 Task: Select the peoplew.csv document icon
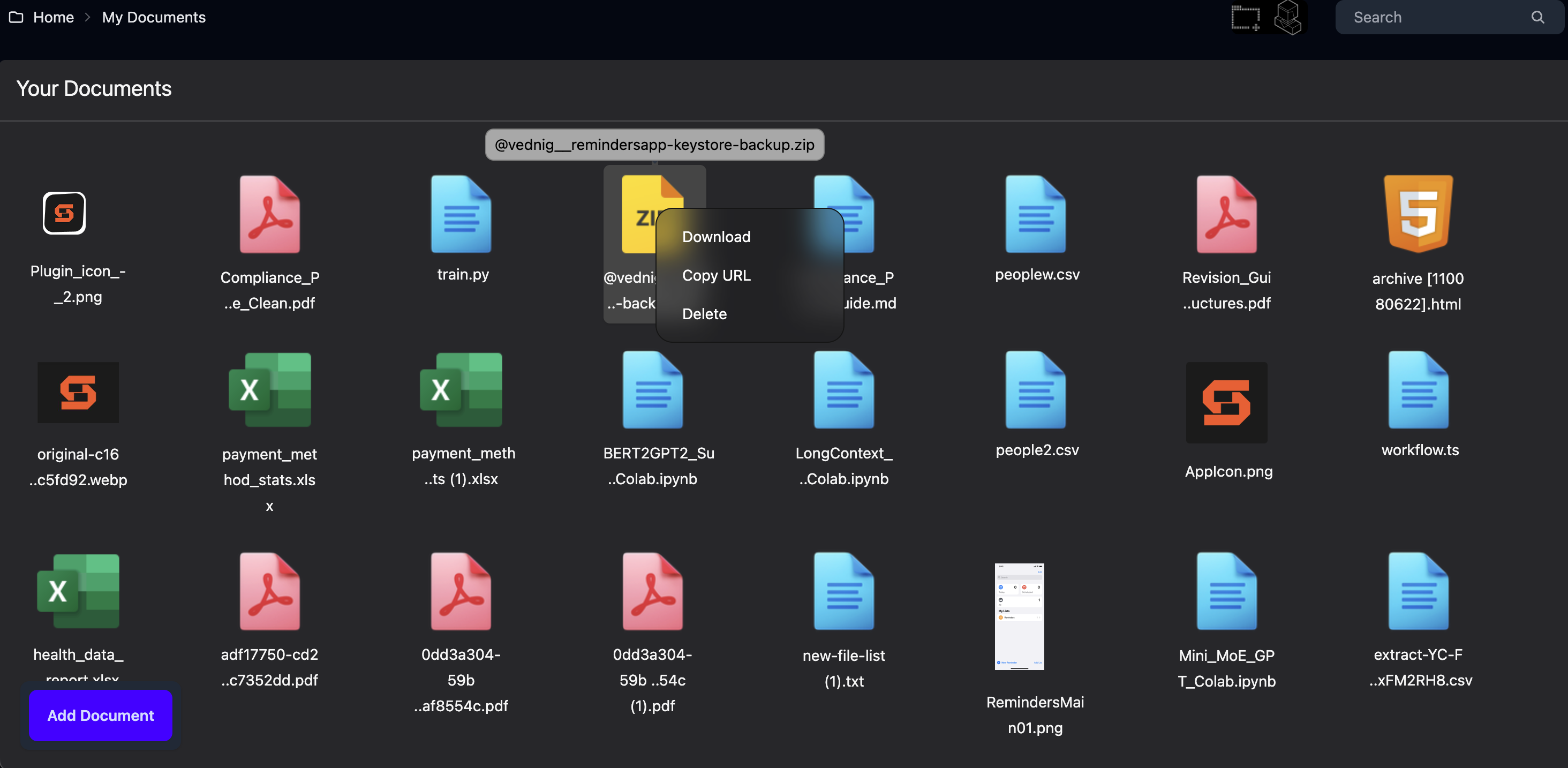1035,214
